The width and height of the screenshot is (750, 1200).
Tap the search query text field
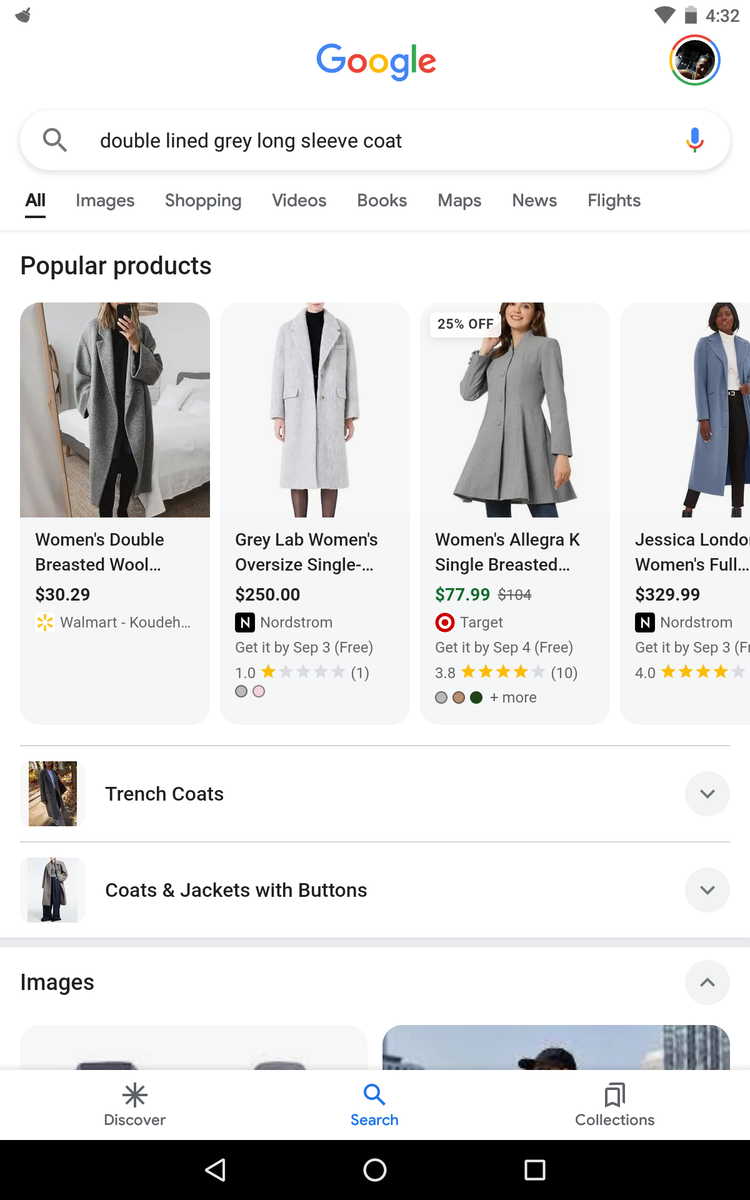coord(370,141)
